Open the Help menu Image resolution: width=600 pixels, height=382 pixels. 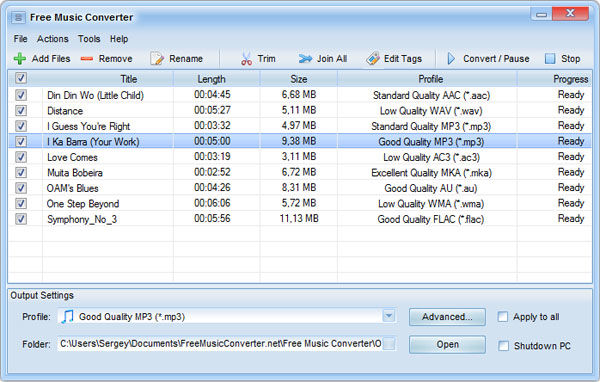pyautogui.click(x=119, y=39)
